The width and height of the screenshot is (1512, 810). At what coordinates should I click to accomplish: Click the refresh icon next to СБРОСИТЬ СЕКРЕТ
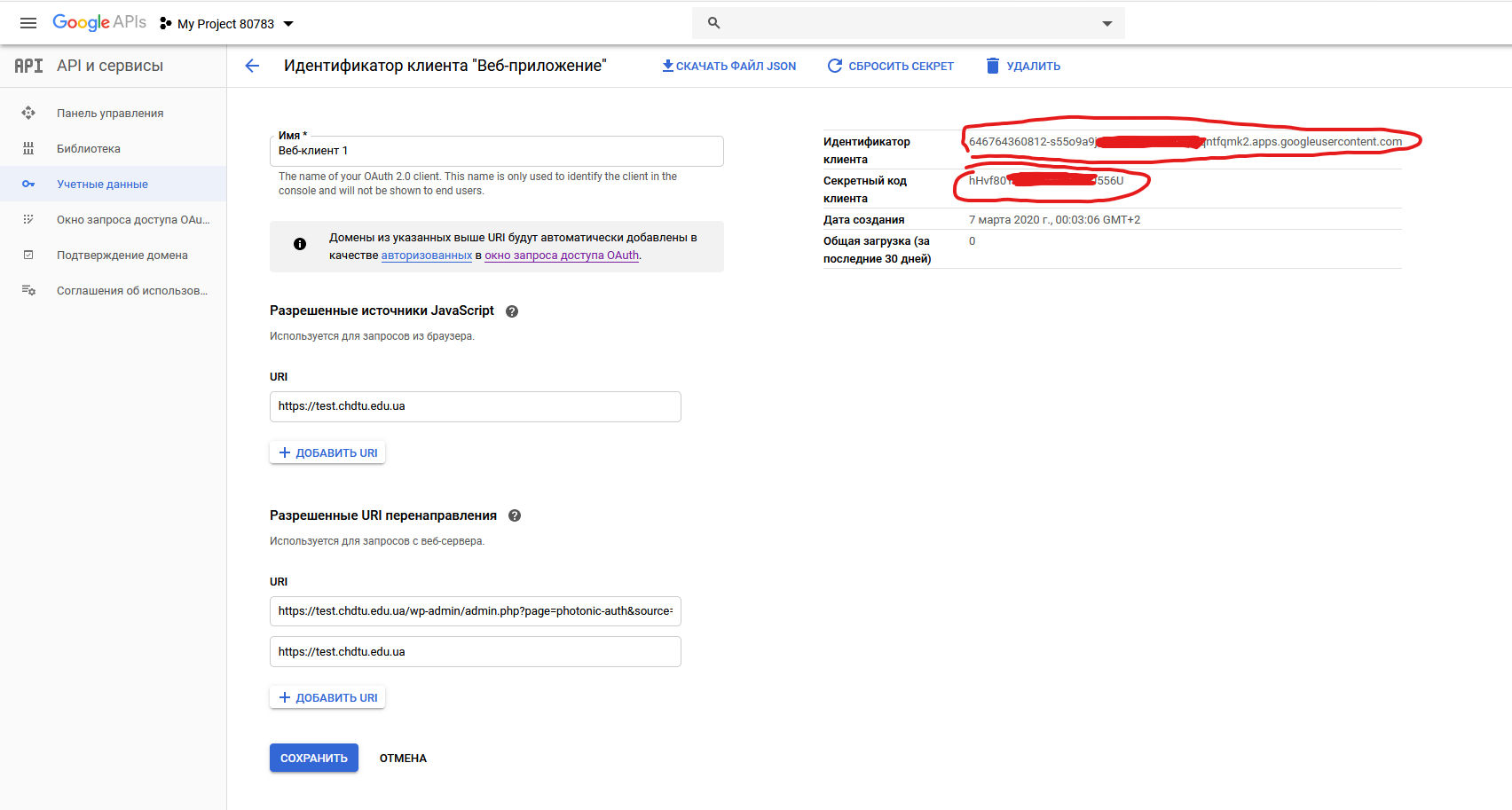coord(835,66)
